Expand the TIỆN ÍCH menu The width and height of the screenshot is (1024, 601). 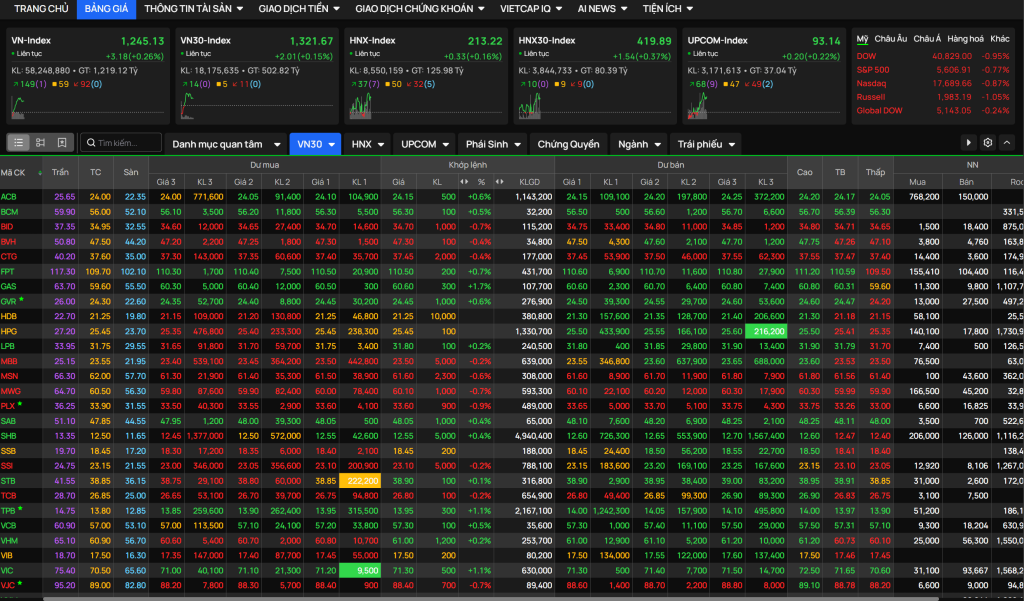[667, 8]
